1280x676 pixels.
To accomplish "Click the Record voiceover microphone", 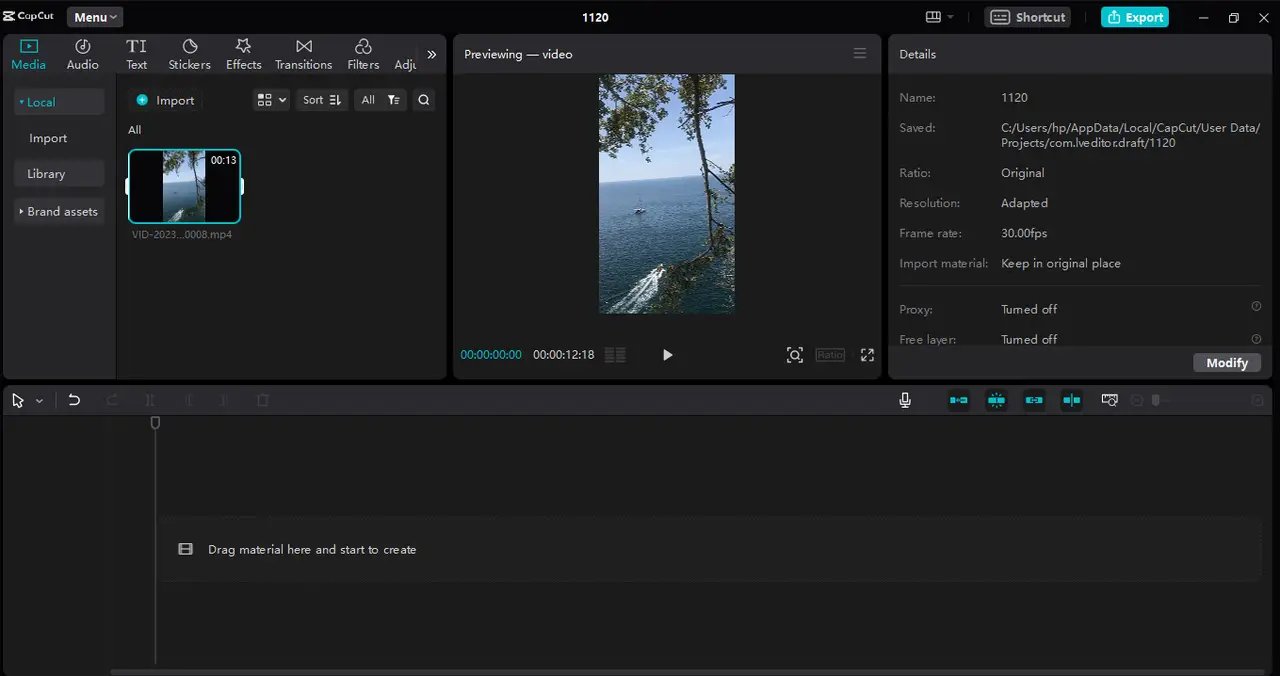I will point(905,400).
